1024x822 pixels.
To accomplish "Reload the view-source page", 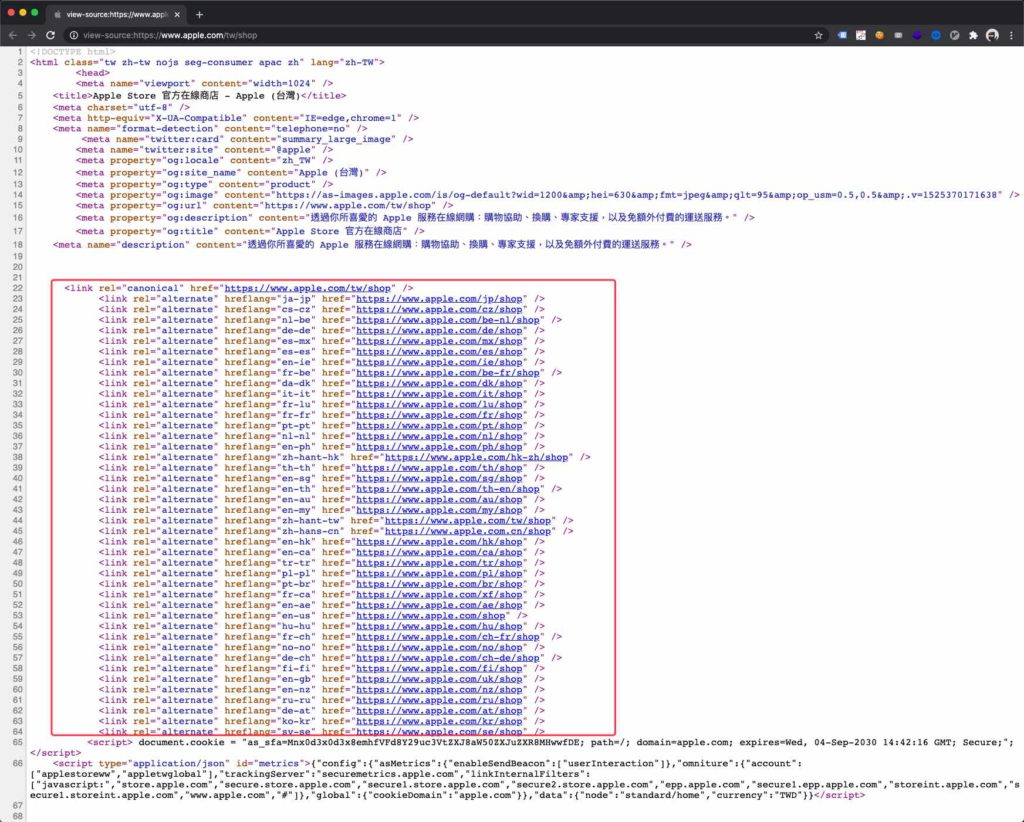I will click(50, 35).
